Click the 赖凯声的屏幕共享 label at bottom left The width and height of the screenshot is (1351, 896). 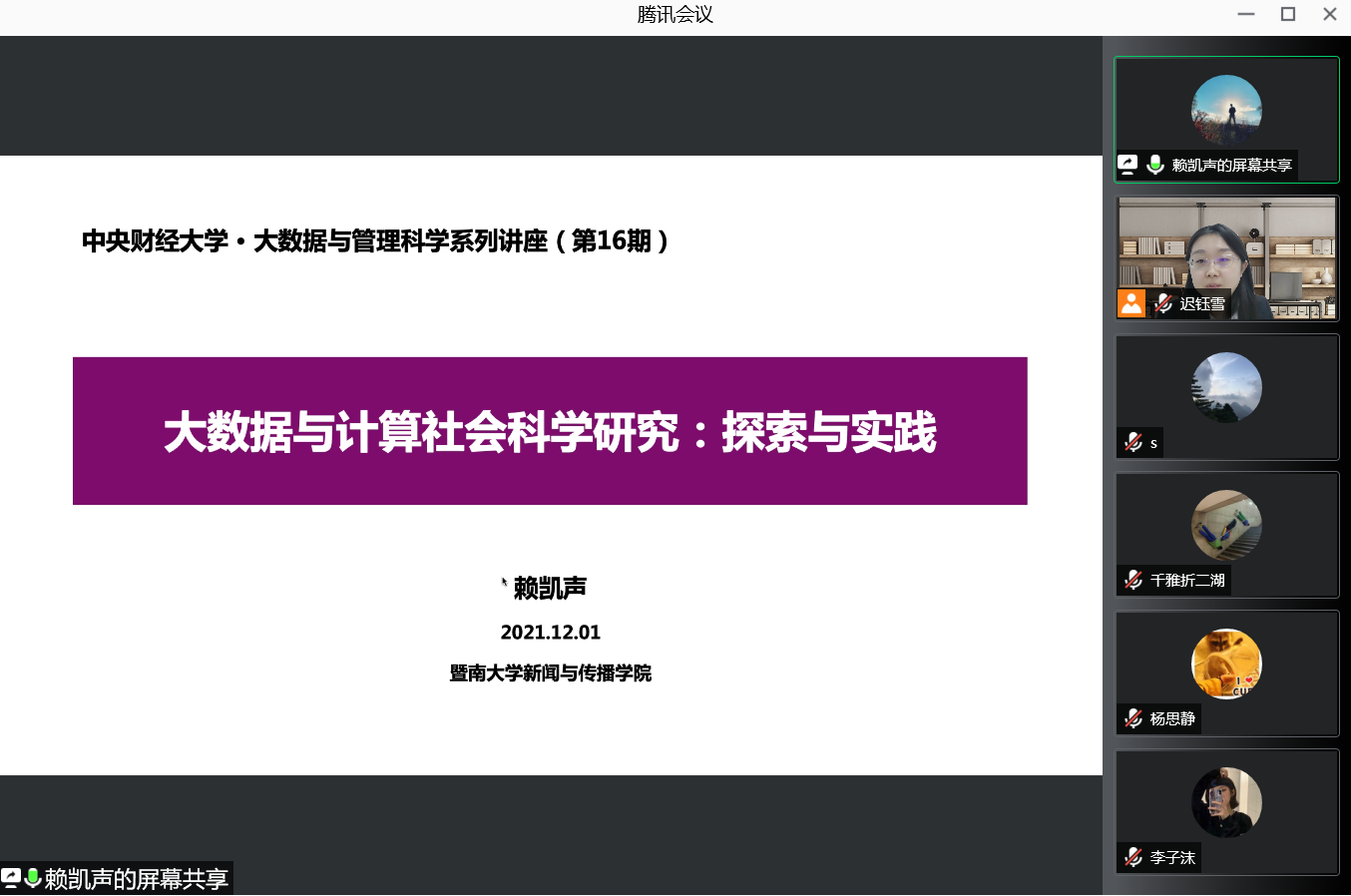(x=137, y=879)
